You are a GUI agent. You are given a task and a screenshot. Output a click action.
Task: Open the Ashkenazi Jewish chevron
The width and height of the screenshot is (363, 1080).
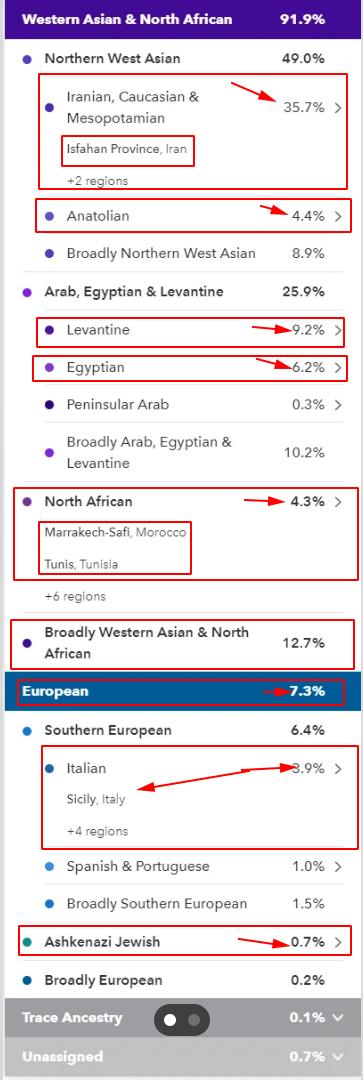[x=338, y=942]
